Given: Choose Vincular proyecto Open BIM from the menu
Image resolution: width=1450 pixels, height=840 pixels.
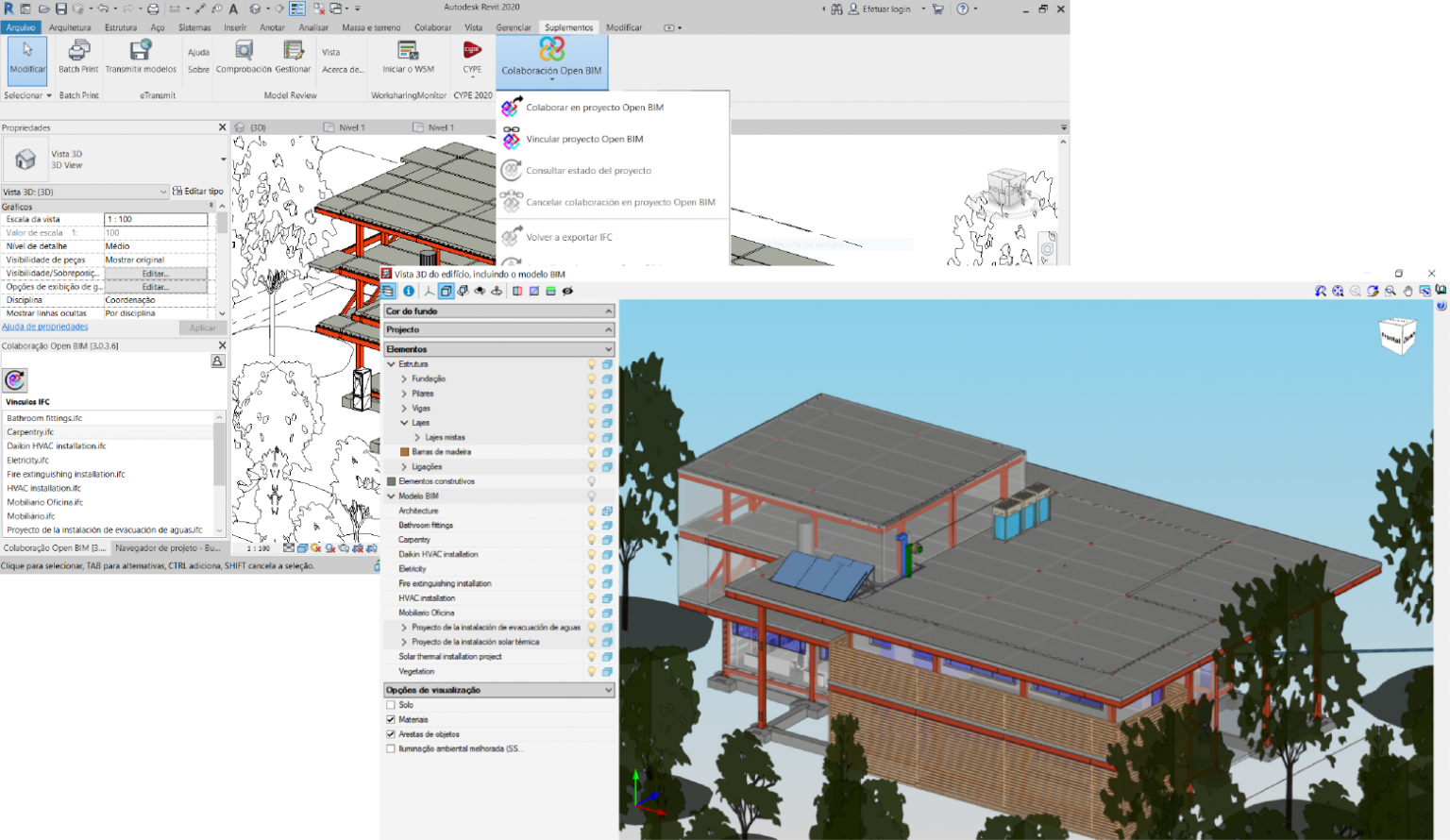Looking at the screenshot, I should 582,139.
